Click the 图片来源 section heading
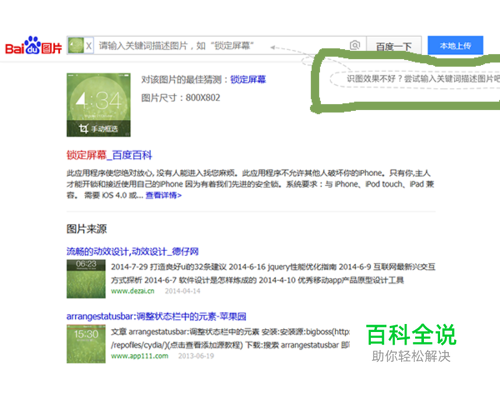Viewport: 500px width, 395px height. pos(87,229)
